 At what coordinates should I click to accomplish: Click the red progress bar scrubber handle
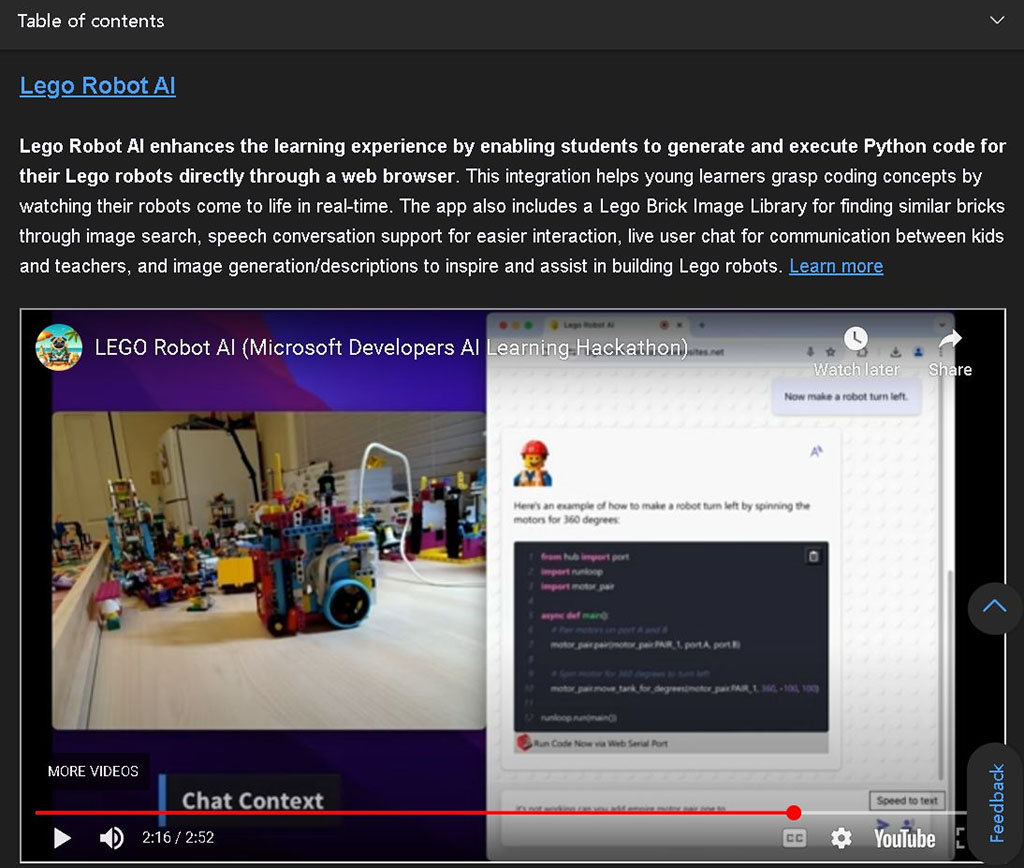point(793,812)
